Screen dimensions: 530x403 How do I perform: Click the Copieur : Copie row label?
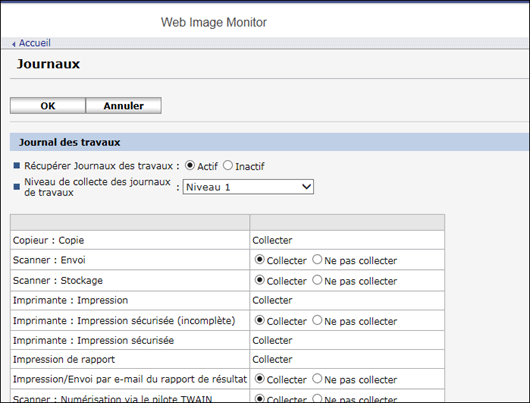point(48,240)
